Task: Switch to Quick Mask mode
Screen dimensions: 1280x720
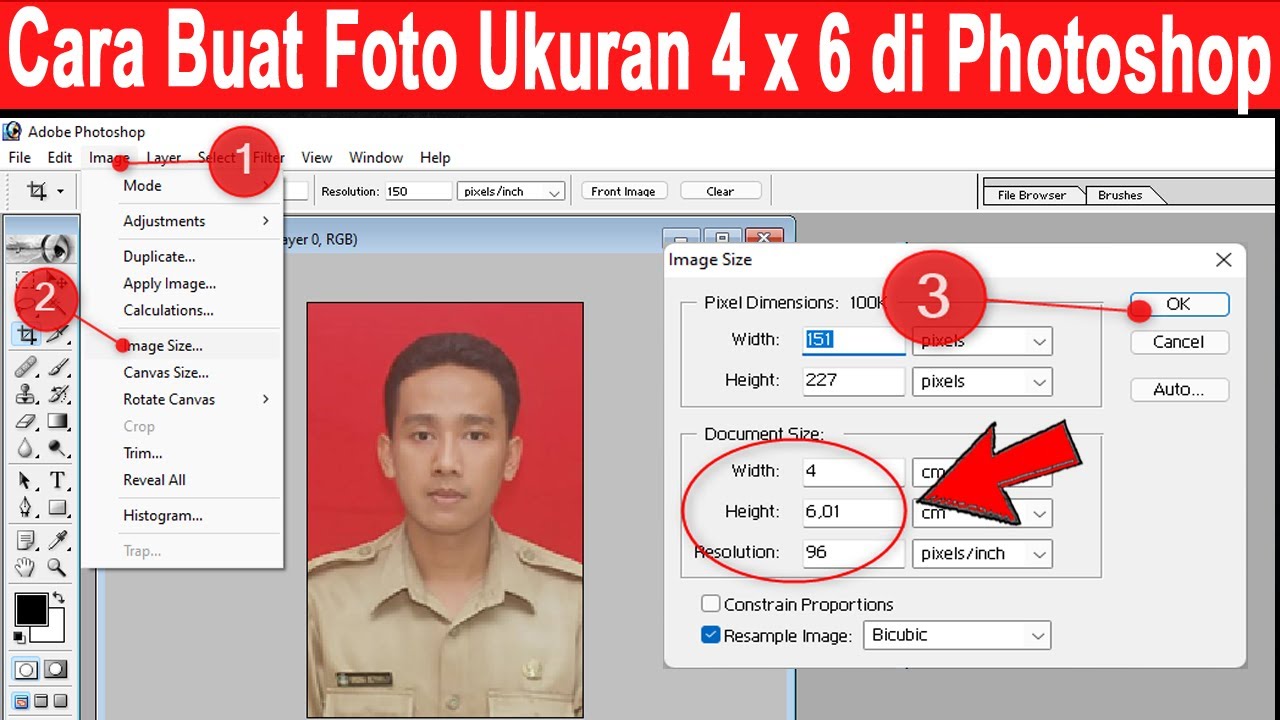Action: point(56,669)
